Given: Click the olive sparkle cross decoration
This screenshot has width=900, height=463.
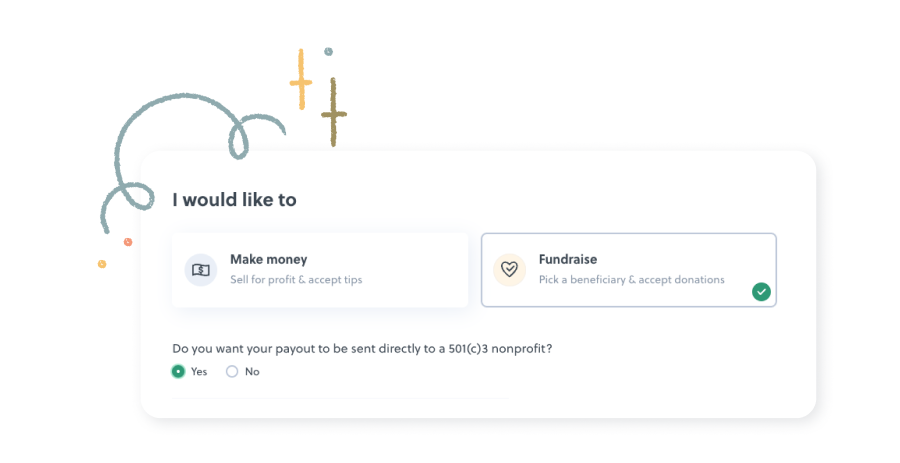Looking at the screenshot, I should (x=334, y=112).
